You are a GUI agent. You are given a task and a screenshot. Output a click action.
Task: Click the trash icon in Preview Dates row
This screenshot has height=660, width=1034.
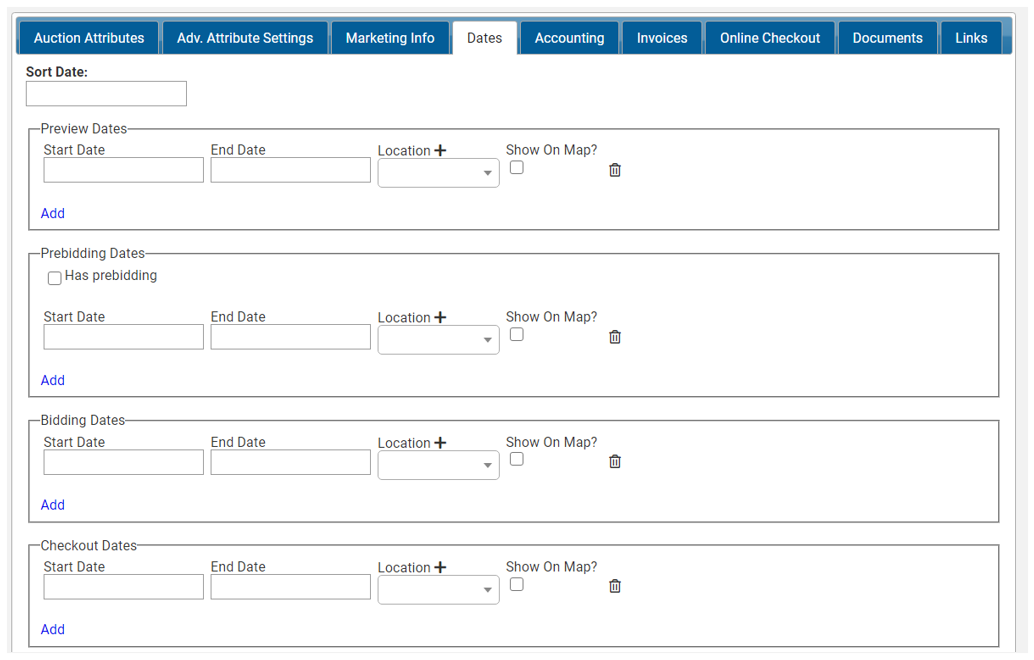click(x=614, y=170)
